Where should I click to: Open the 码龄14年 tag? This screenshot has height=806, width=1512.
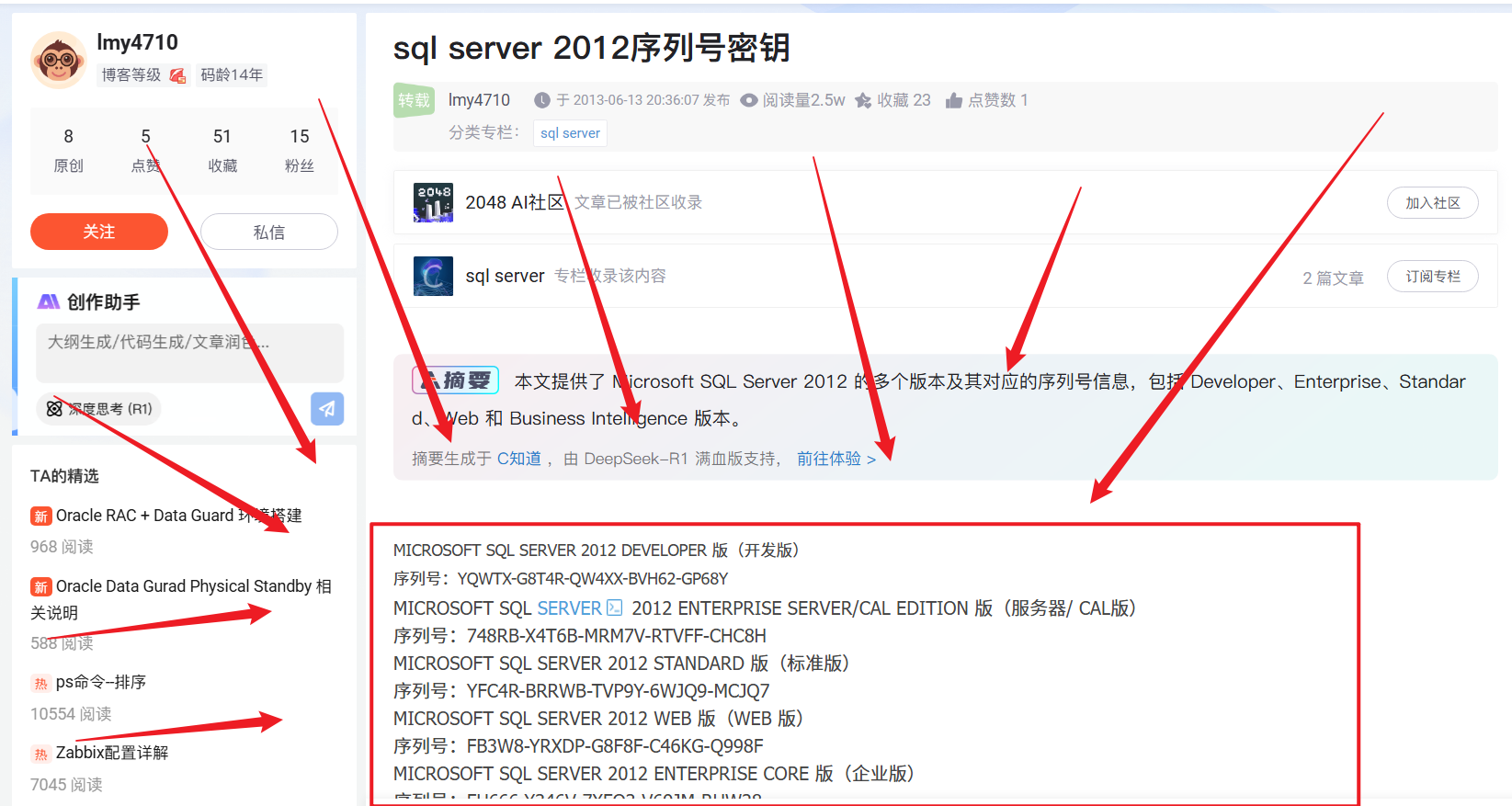click(x=232, y=75)
